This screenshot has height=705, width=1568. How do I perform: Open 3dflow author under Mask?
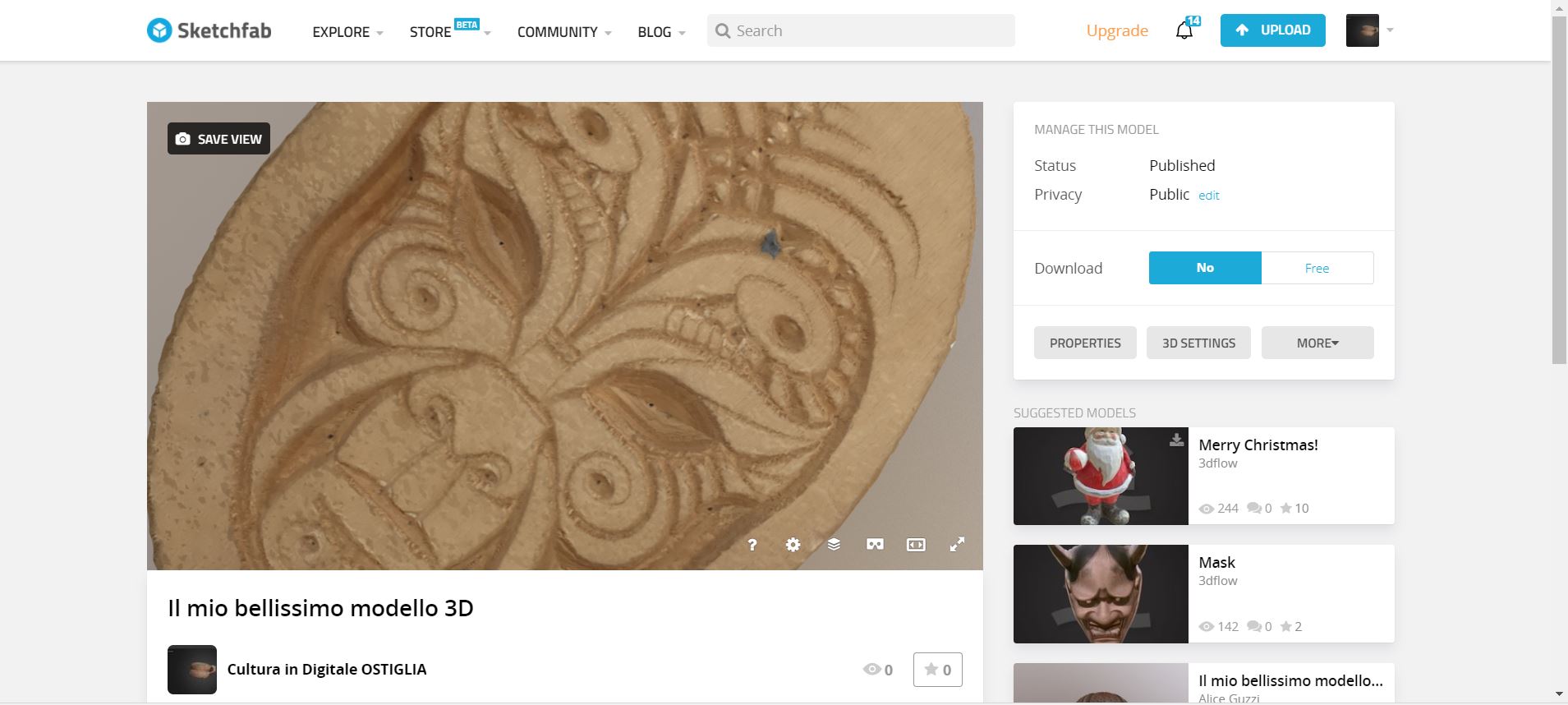[x=1218, y=581]
